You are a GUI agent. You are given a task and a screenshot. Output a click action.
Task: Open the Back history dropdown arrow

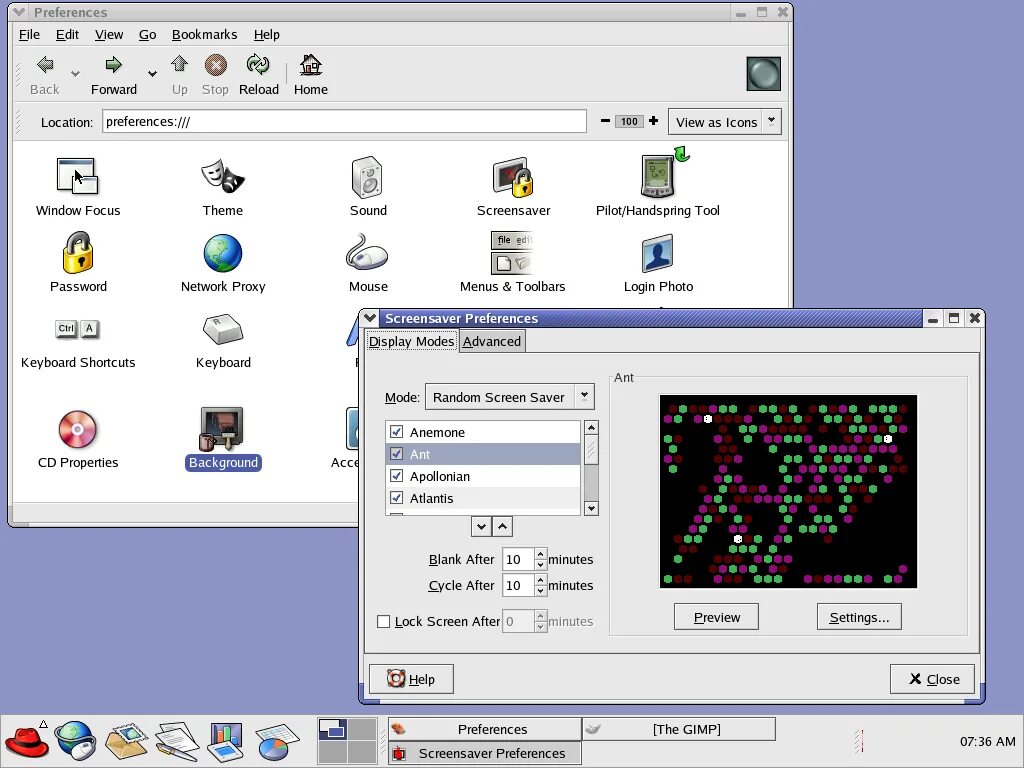(x=76, y=74)
